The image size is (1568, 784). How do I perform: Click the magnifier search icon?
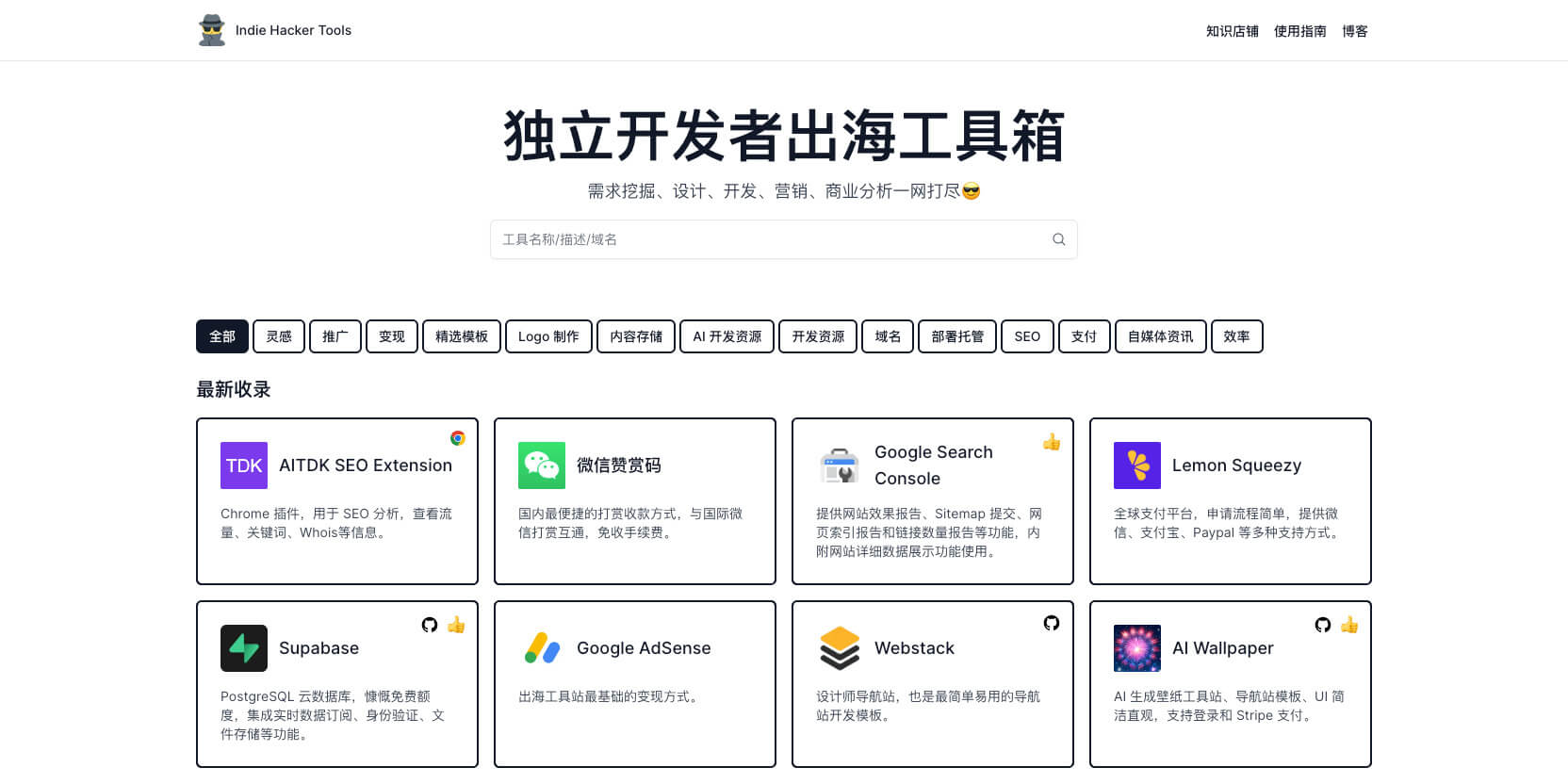pyautogui.click(x=1058, y=239)
